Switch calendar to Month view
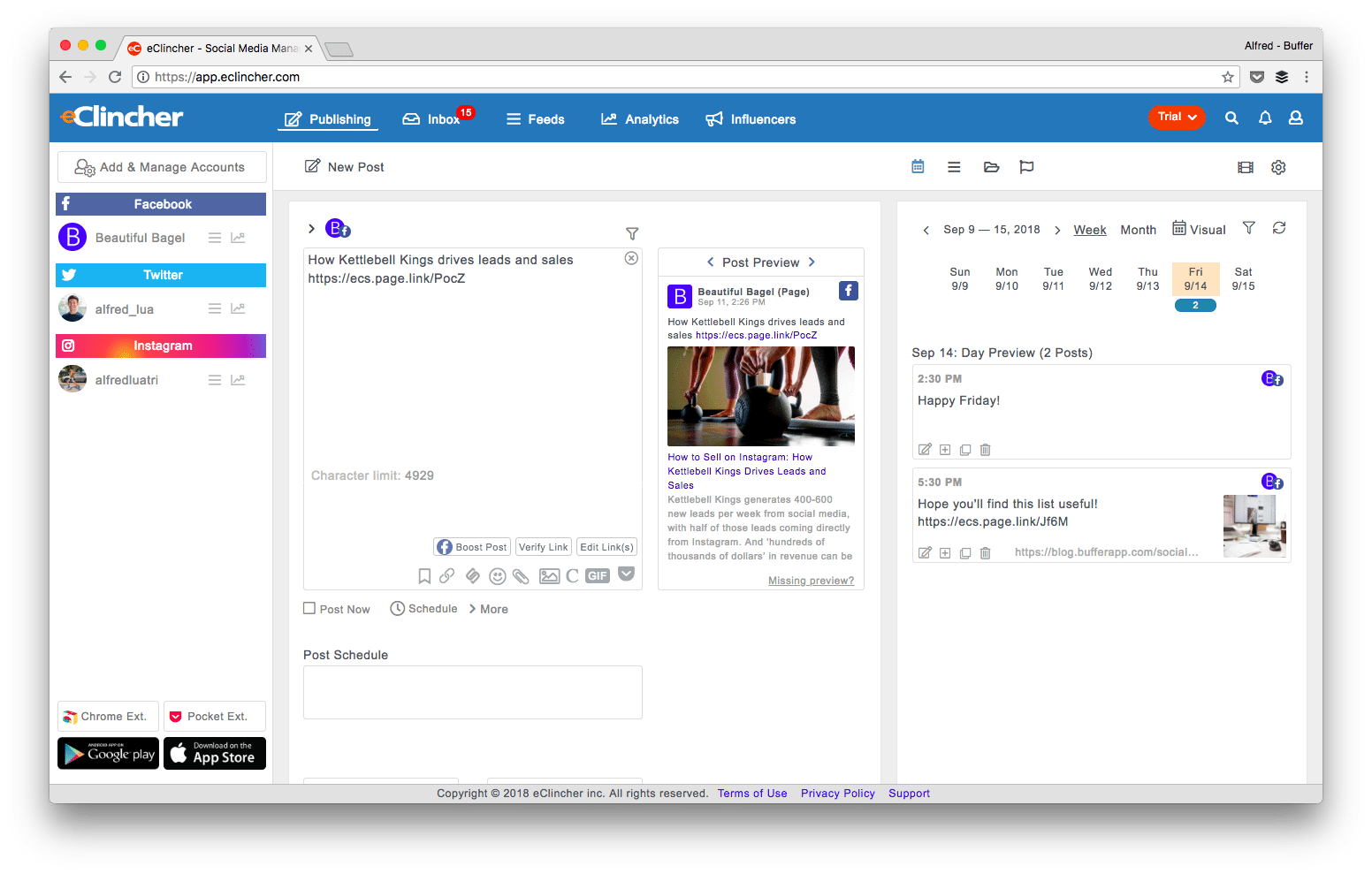The height and width of the screenshot is (874, 1372). (x=1139, y=230)
